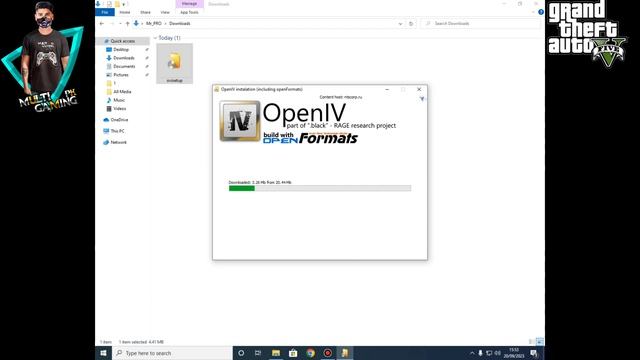640x360 pixels.
Task: Collapse the Today (1) group
Action: pyautogui.click(x=155, y=38)
